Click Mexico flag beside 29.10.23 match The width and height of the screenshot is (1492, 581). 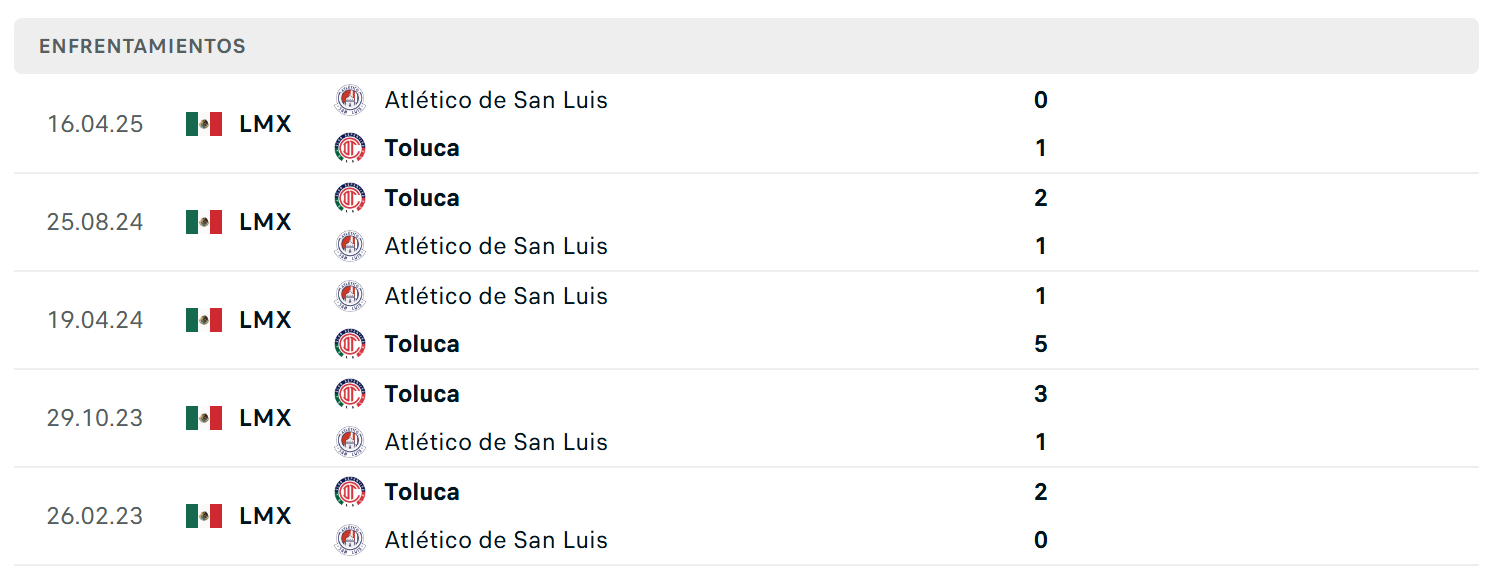(204, 418)
